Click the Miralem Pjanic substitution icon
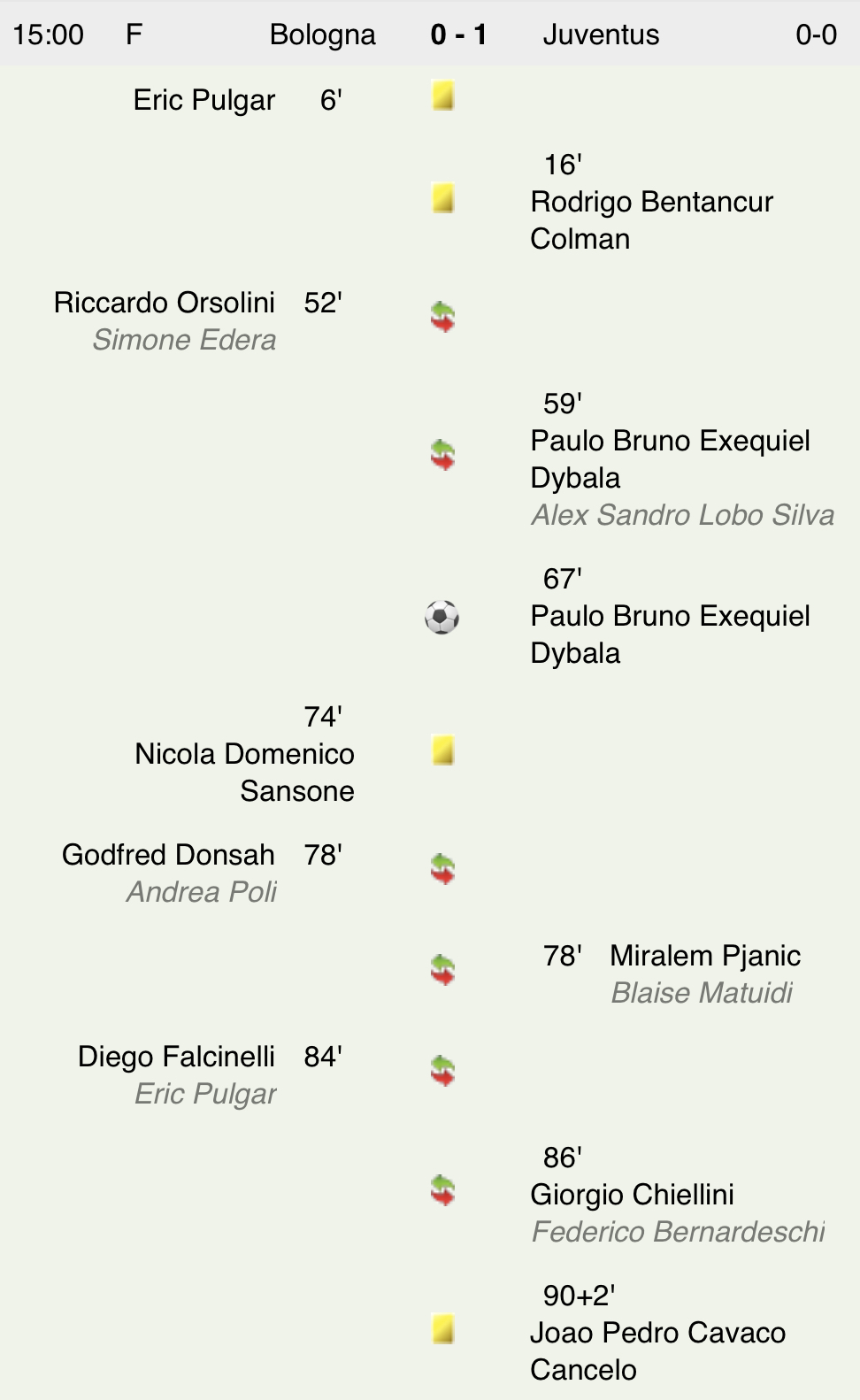Screen dimensions: 860x1400 pyautogui.click(x=442, y=970)
